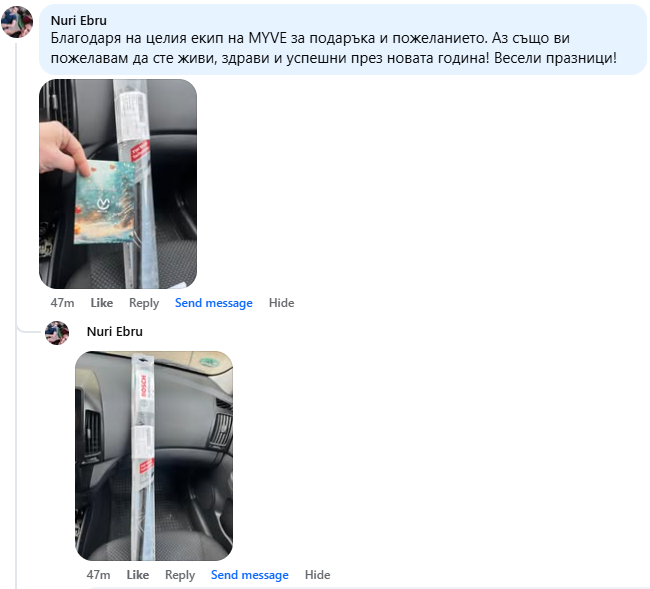Open the Nuri Ebru name on the top comment
The width and height of the screenshot is (650, 589).
point(79,20)
